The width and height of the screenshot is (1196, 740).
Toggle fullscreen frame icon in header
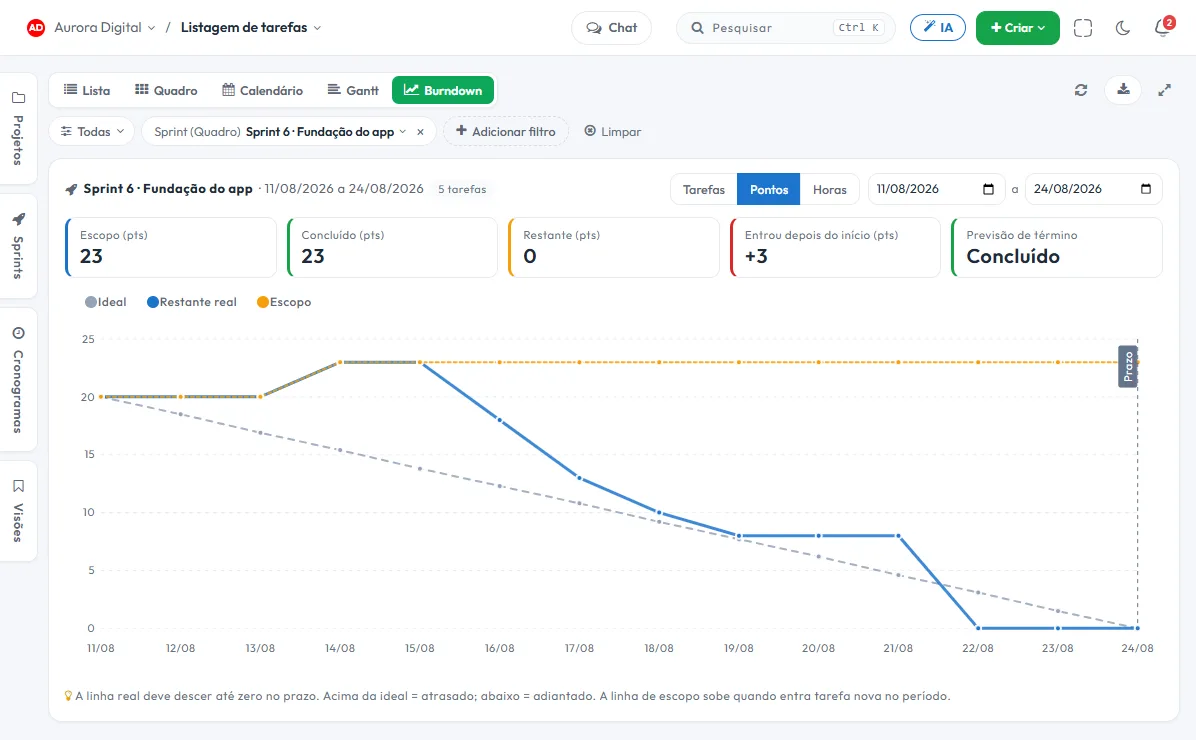[1082, 27]
